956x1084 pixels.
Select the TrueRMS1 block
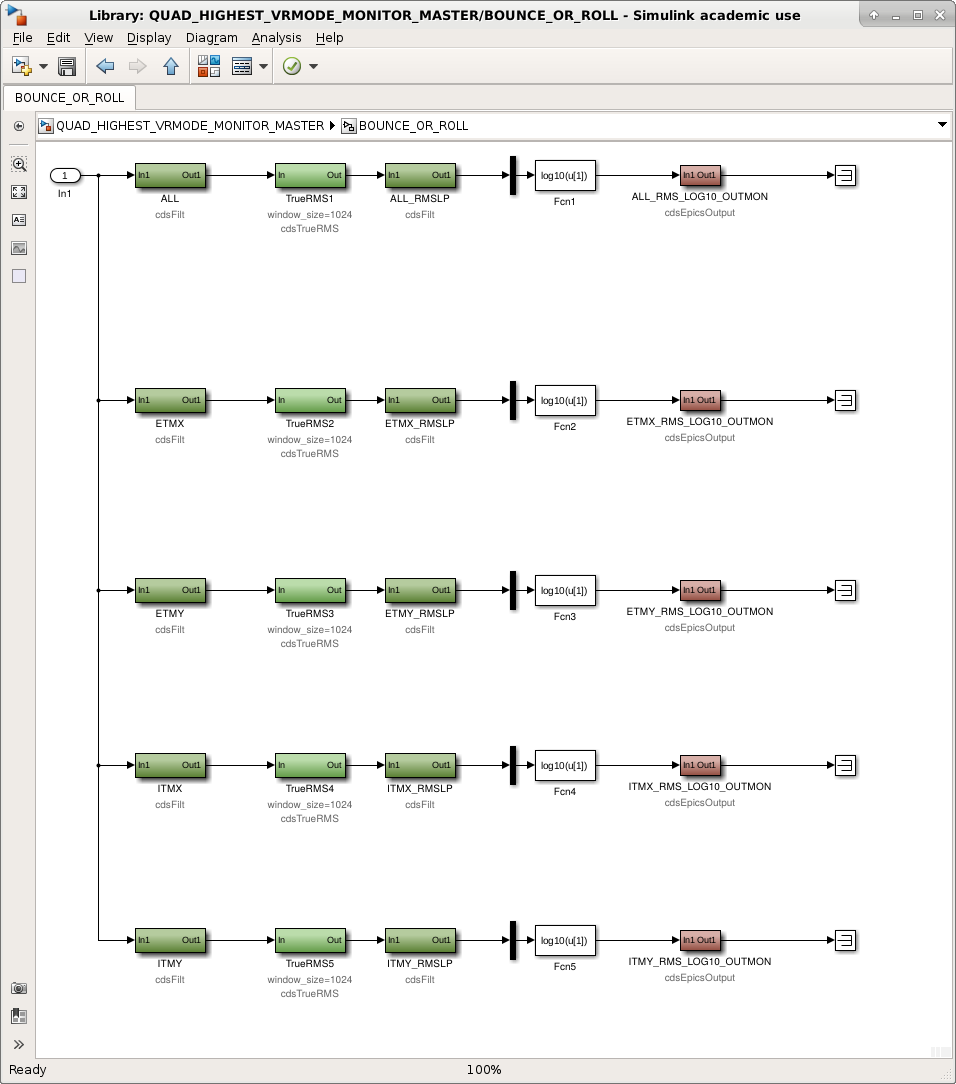(310, 176)
